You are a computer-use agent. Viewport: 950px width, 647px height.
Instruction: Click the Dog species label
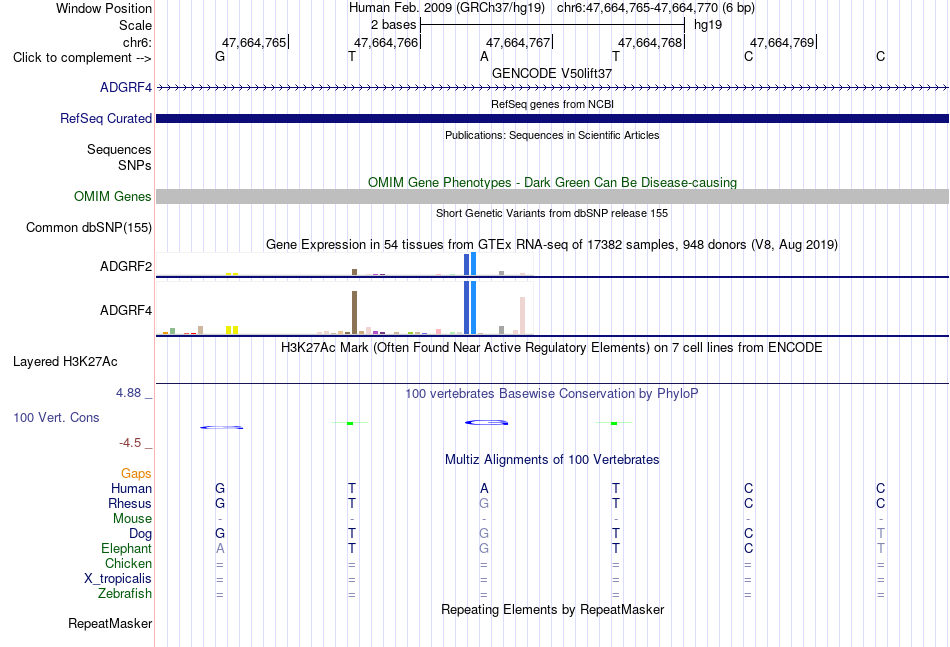(141, 534)
